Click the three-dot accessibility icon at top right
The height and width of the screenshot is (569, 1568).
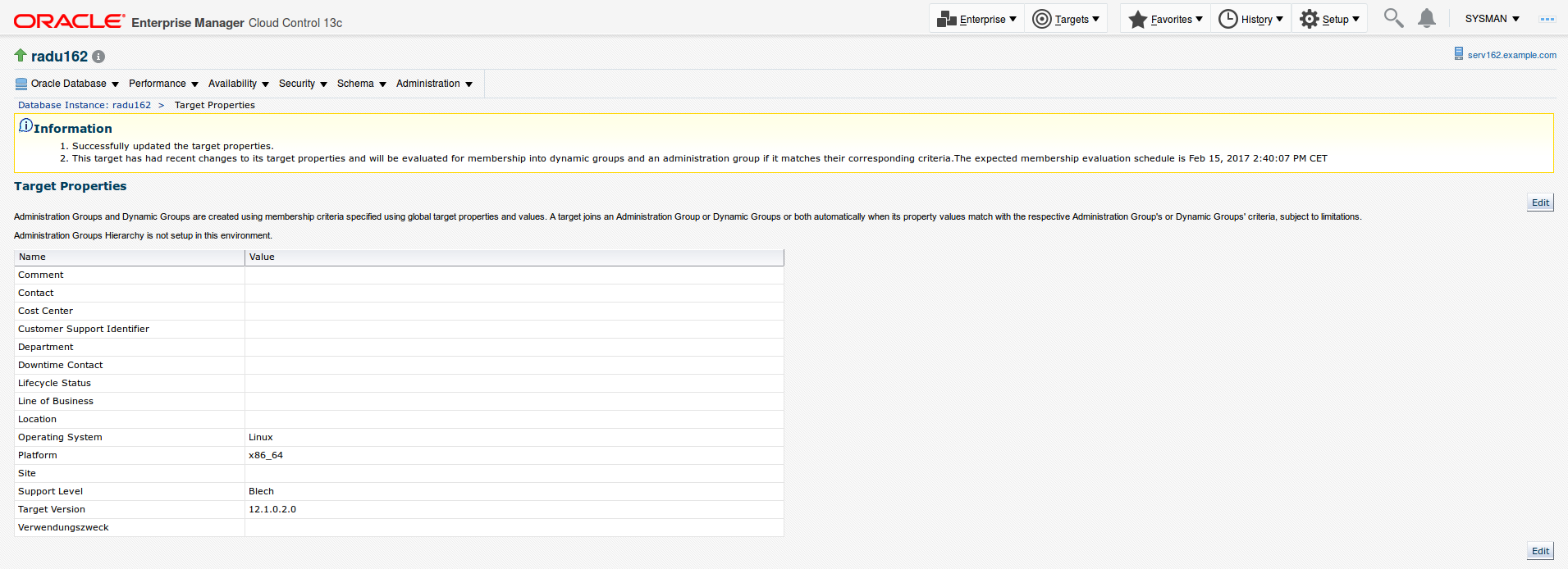[x=1547, y=19]
